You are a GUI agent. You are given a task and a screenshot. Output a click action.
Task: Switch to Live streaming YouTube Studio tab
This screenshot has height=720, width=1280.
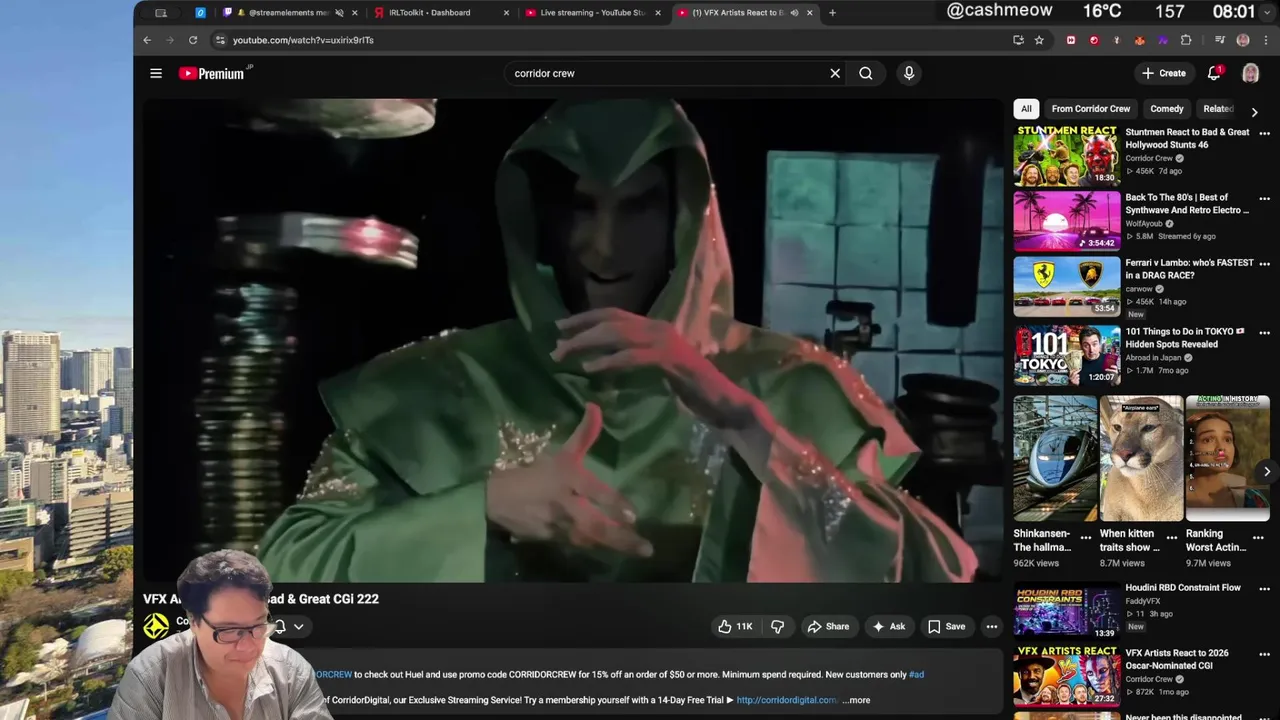coord(592,13)
